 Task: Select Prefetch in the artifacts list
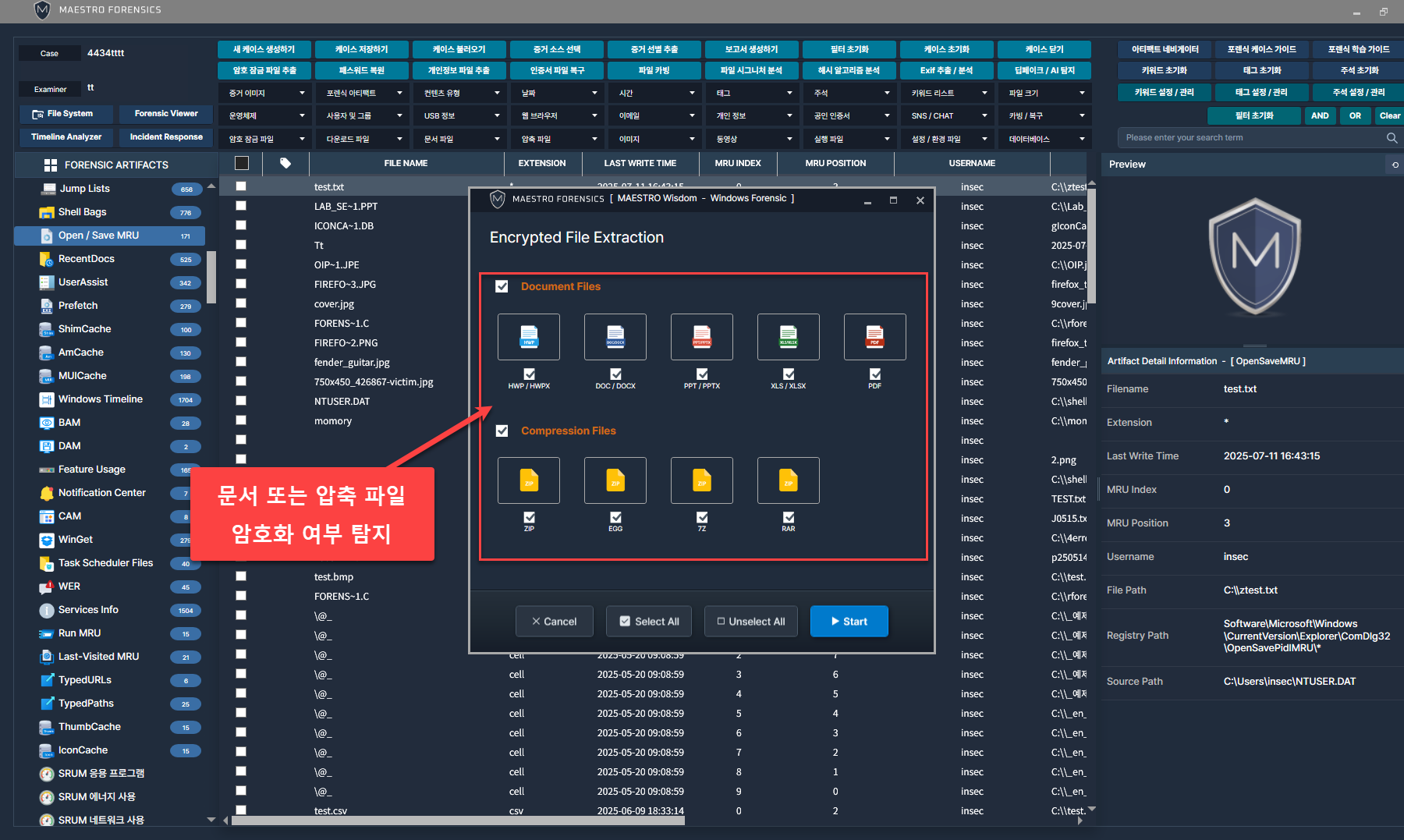pyautogui.click(x=78, y=306)
